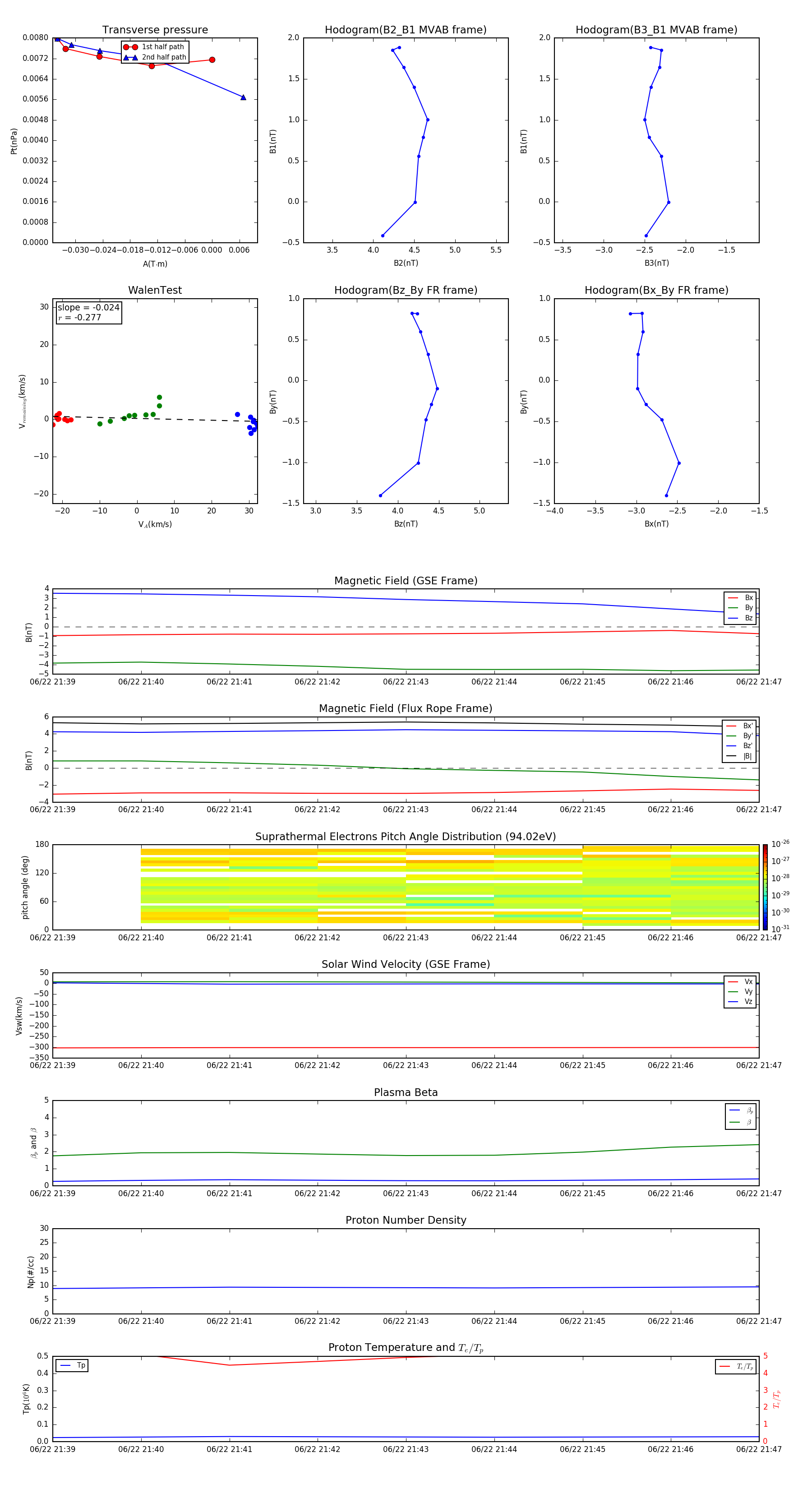Click the 'pitch angle (deg)' axis label
Viewport: 812px width, 1489px height.
click(25, 887)
